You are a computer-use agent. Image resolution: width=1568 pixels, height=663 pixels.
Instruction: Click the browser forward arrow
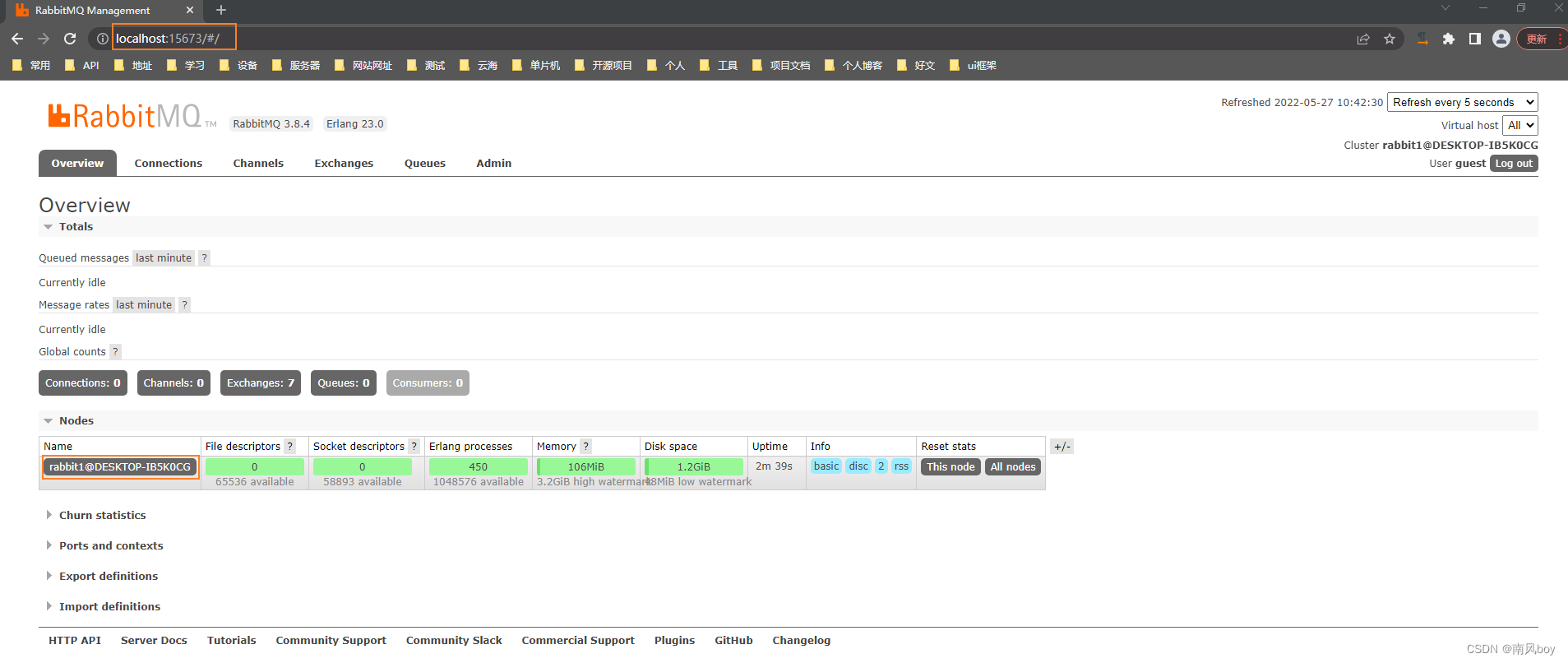click(x=44, y=39)
